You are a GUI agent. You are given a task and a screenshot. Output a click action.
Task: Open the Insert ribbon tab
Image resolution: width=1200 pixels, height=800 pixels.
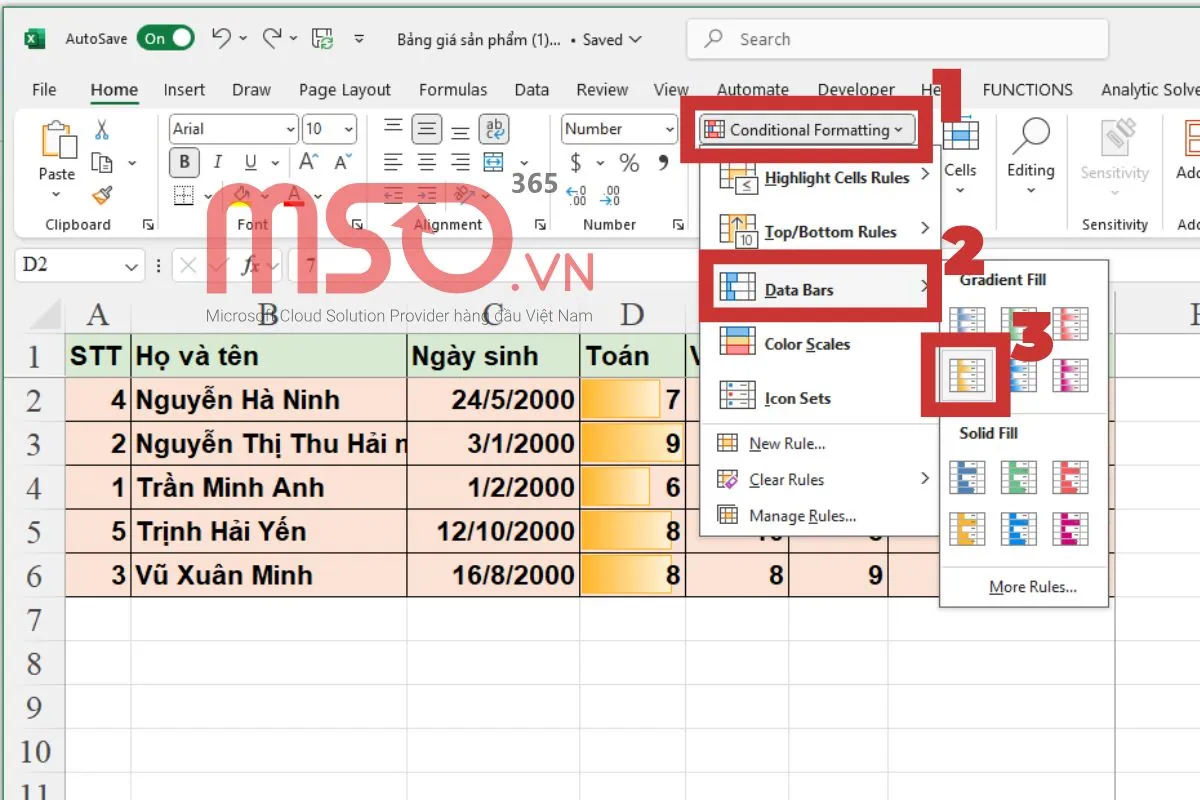click(x=184, y=90)
